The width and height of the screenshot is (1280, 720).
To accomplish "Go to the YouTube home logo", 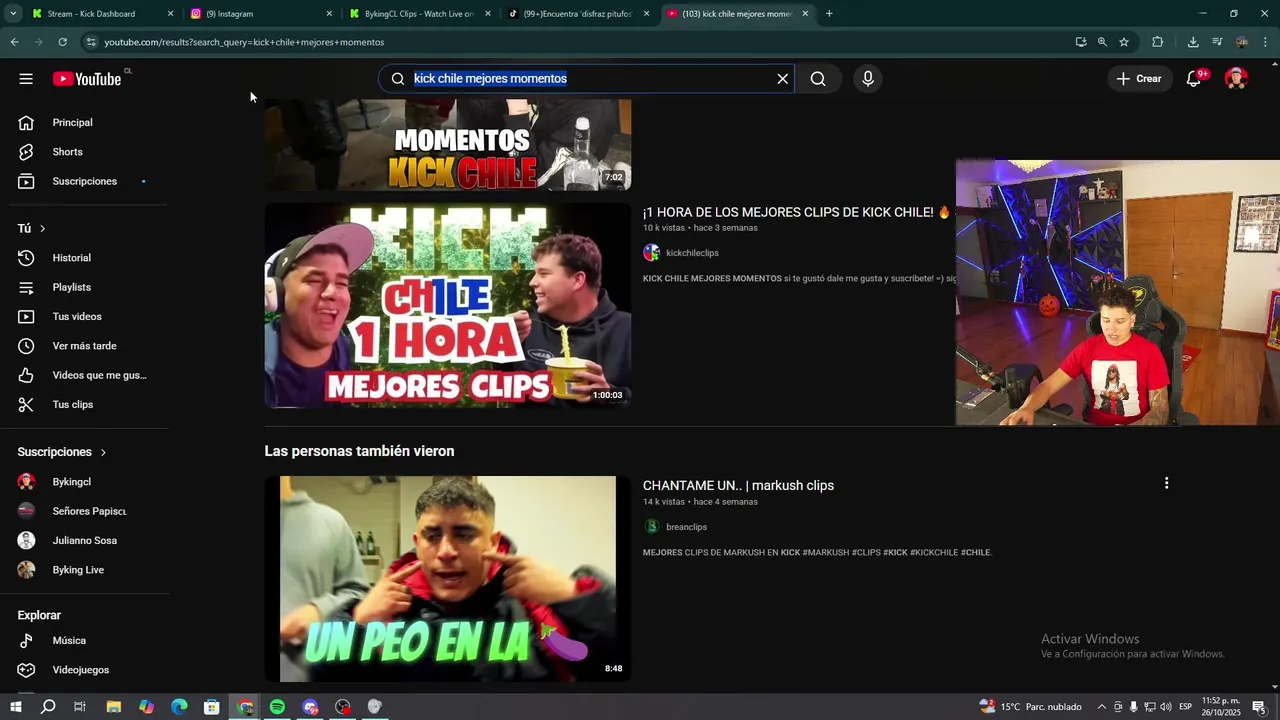I will [x=87, y=79].
